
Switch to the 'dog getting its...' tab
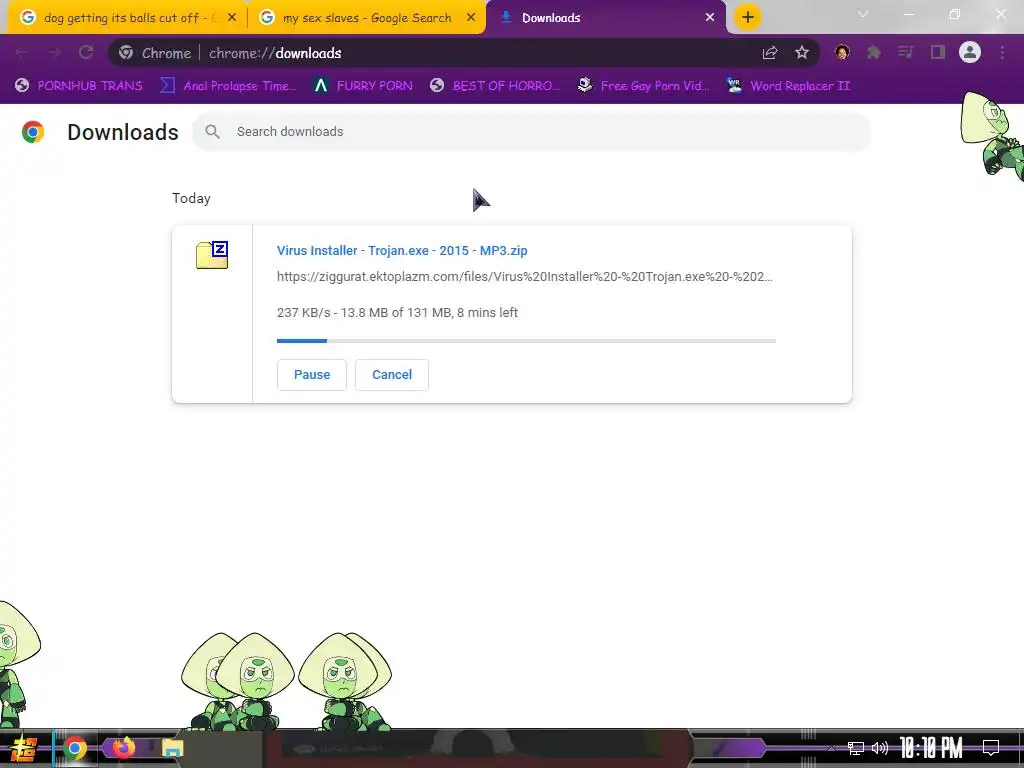pyautogui.click(x=127, y=18)
